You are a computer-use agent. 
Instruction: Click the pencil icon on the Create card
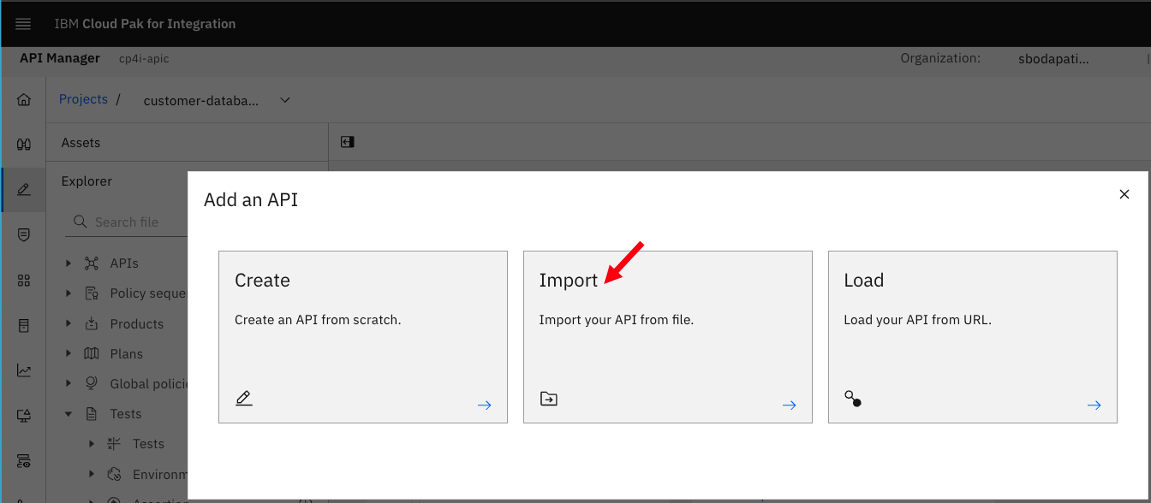[x=244, y=399]
